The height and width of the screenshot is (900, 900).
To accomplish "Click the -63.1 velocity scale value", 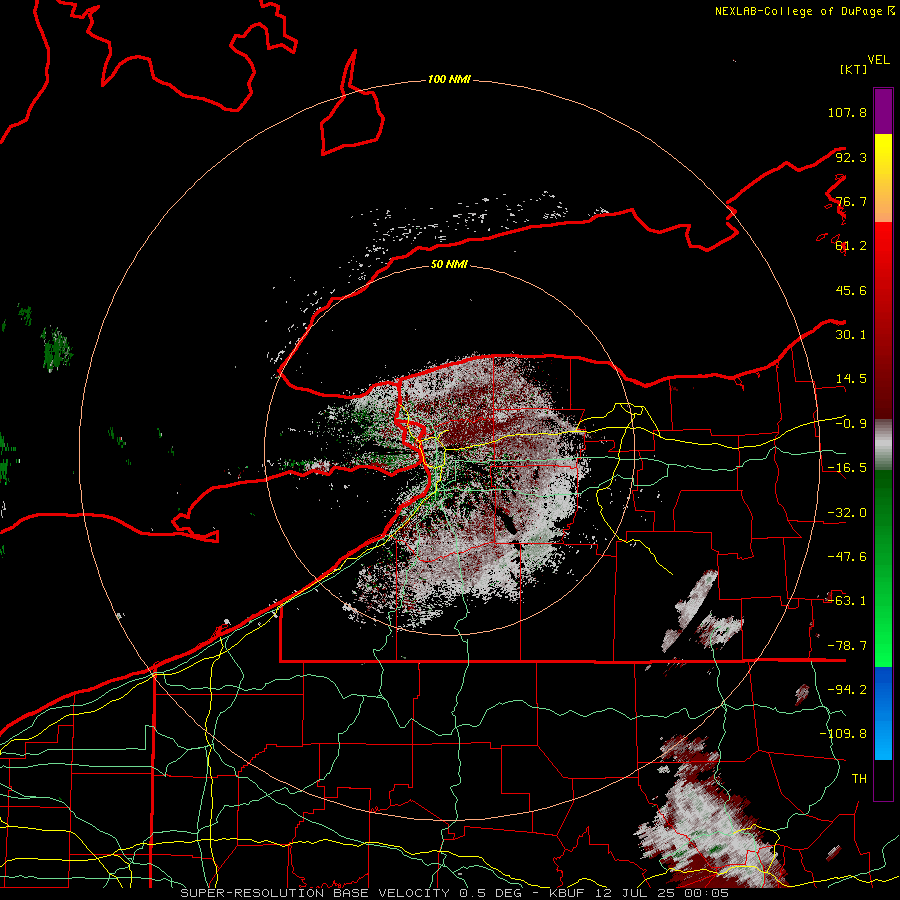I will tap(847, 601).
